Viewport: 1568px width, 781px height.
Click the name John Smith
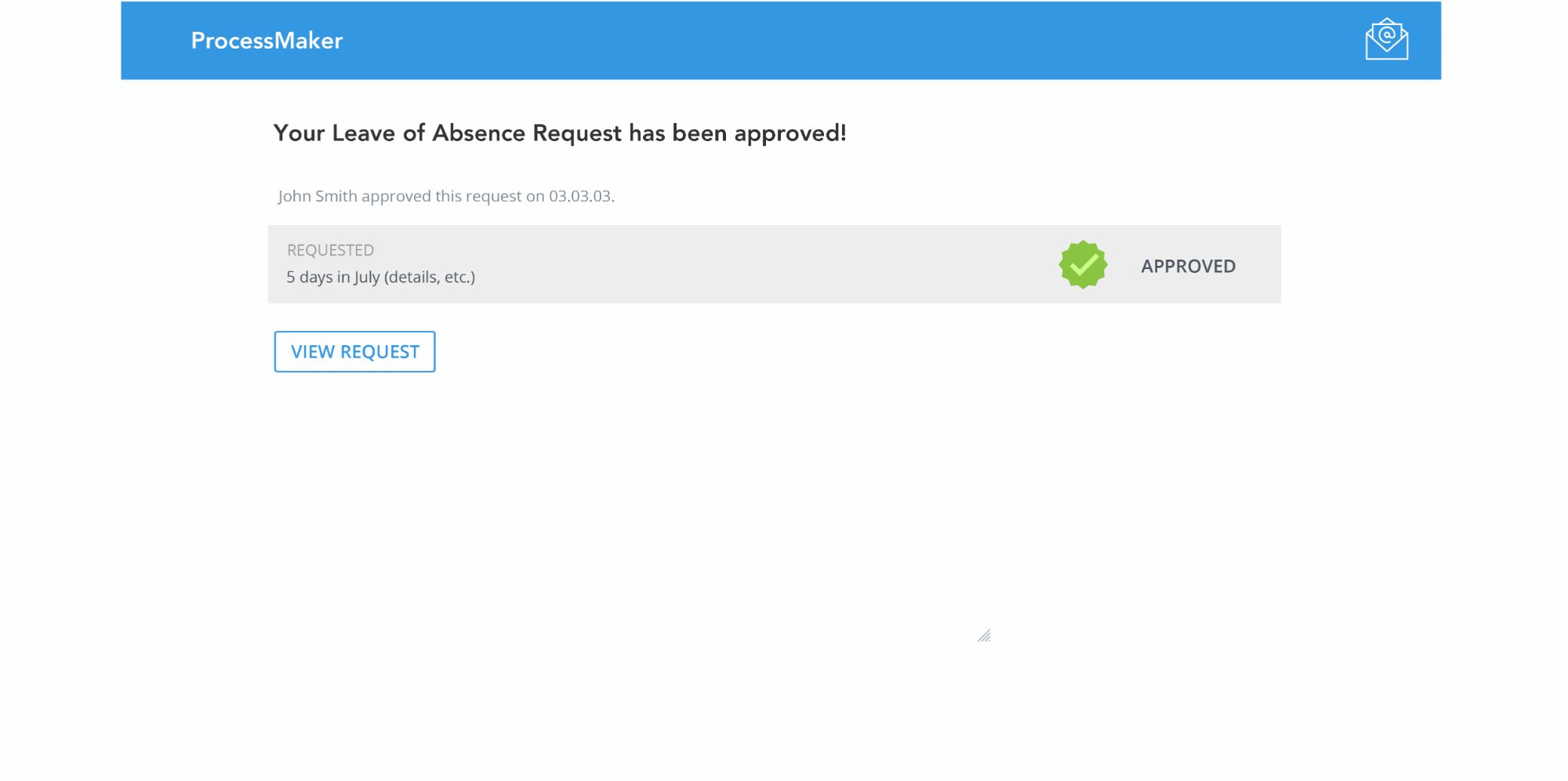[x=318, y=196]
